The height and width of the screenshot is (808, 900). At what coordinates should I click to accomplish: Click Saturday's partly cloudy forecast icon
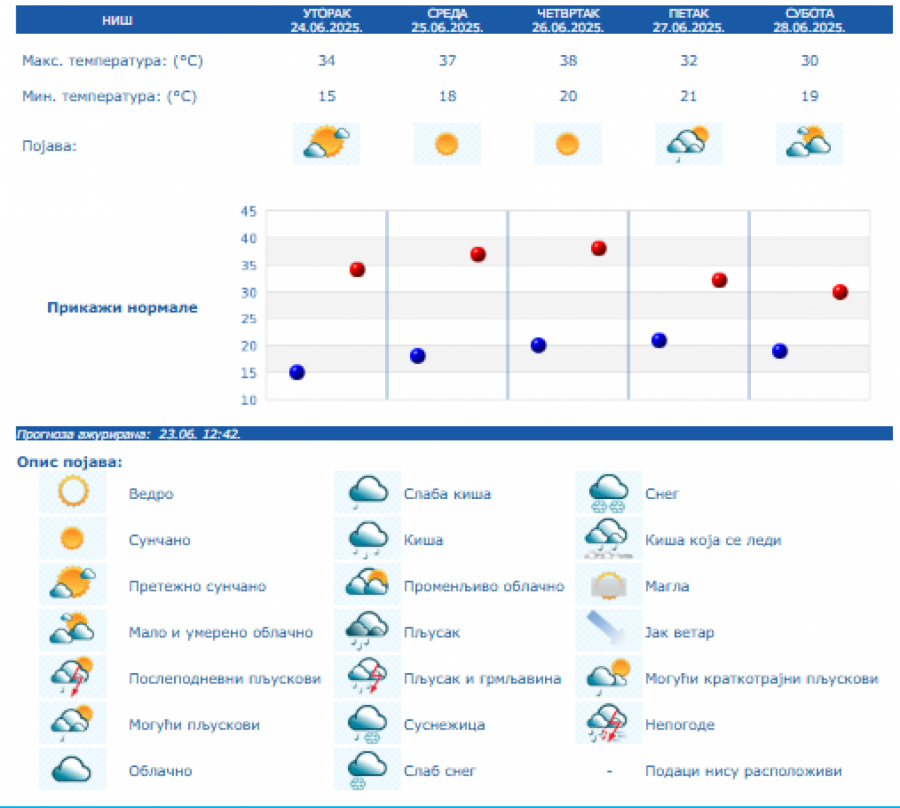coord(809,144)
